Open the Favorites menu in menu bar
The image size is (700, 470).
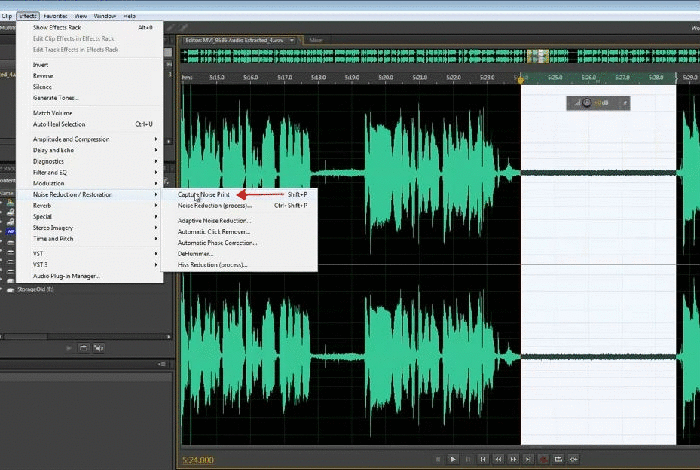coord(56,16)
